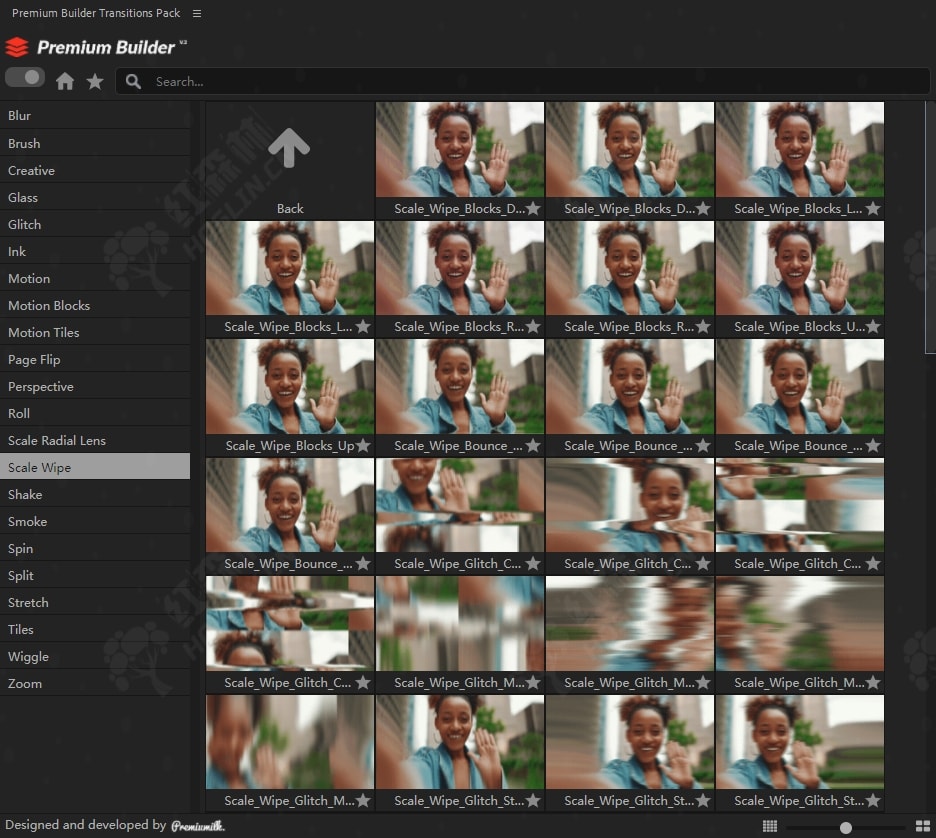Click the large-grid thumbnail view icon
The width and height of the screenshot is (936, 838).
[x=923, y=826]
